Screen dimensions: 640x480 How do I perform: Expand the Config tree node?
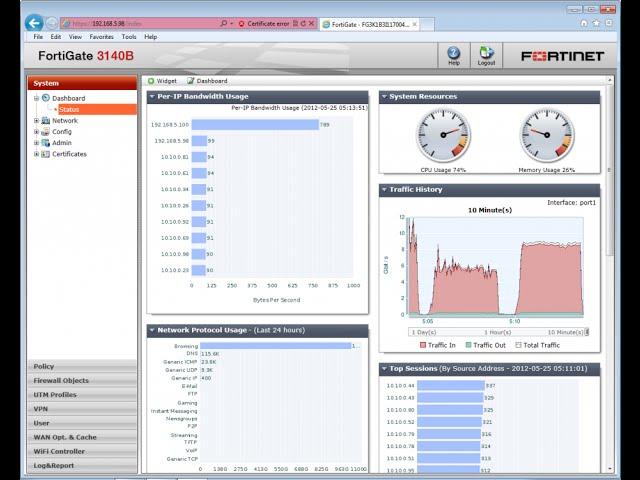click(36, 131)
